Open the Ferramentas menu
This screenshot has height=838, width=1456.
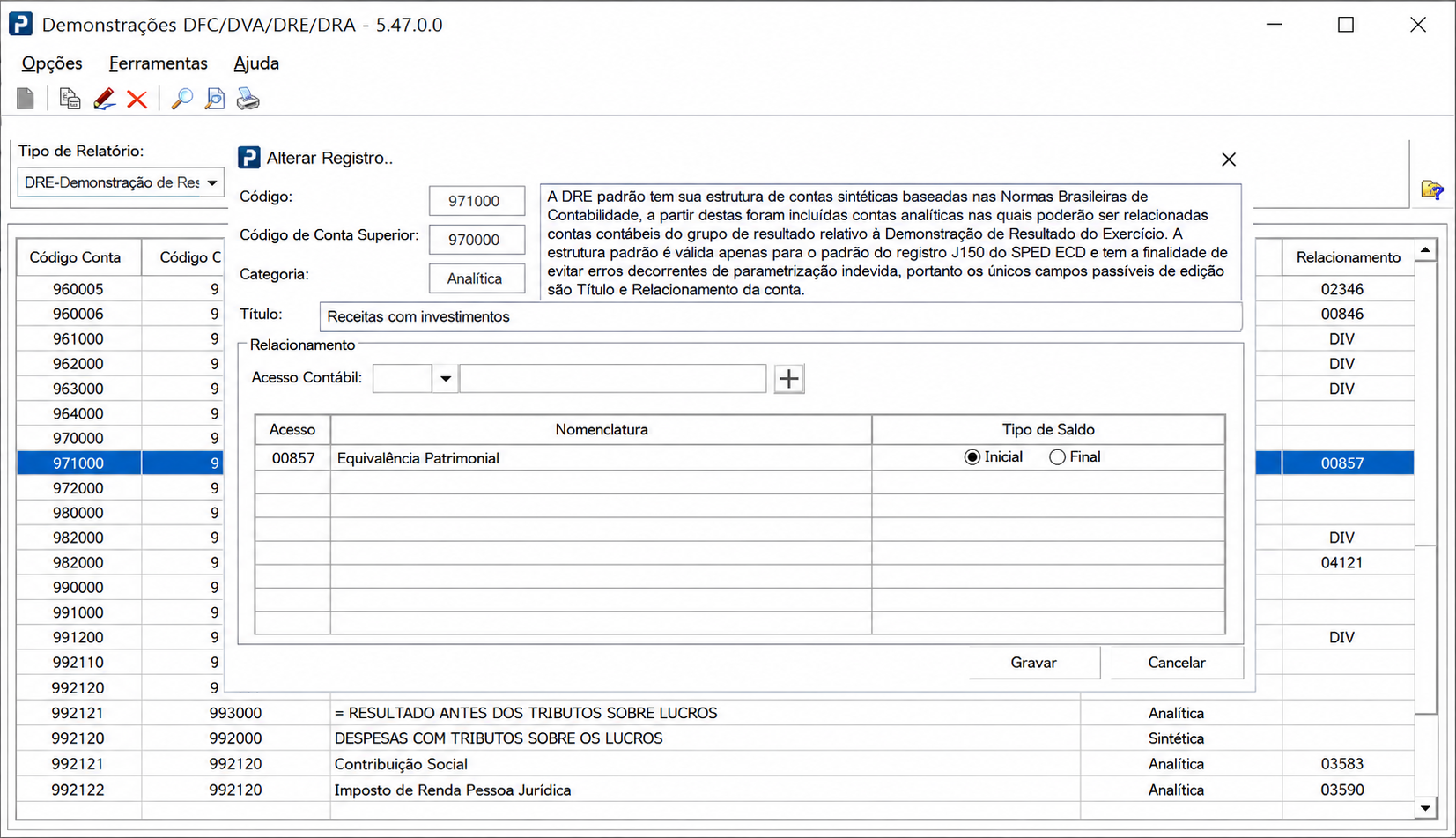pyautogui.click(x=159, y=63)
